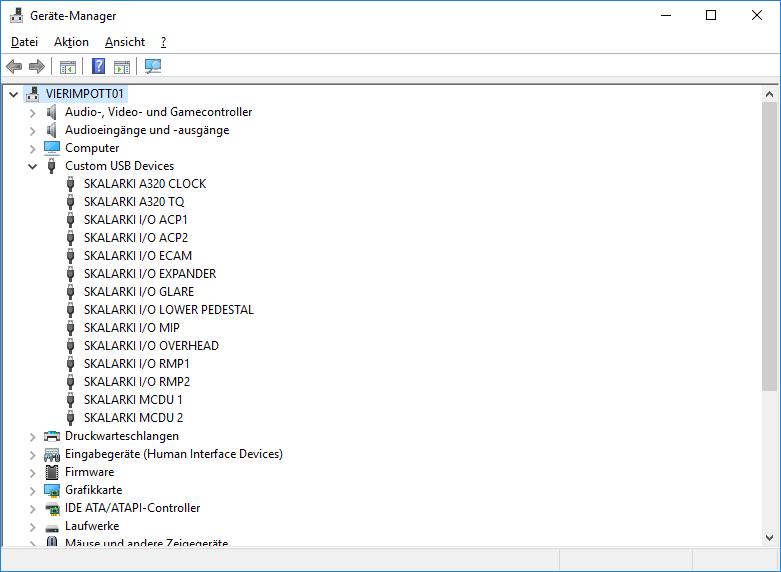Click the controller icon of IDE ATA/ATAPI-Controller
Image resolution: width=781 pixels, height=572 pixels.
tap(52, 508)
